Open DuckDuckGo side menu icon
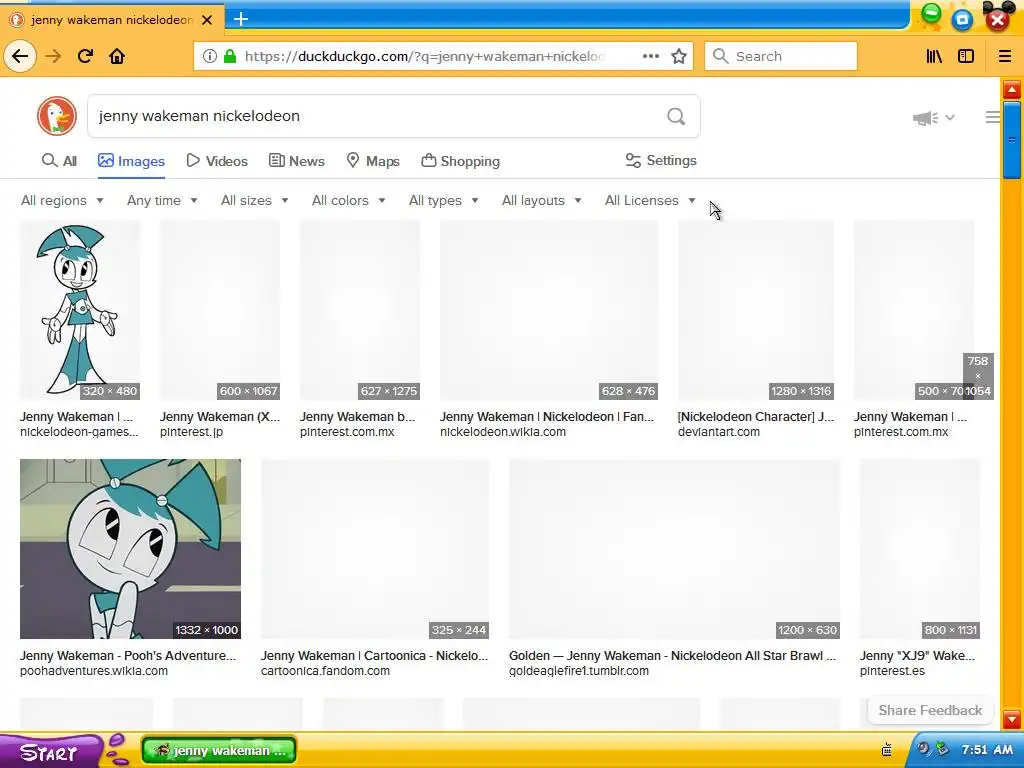This screenshot has height=768, width=1024. pos(993,117)
